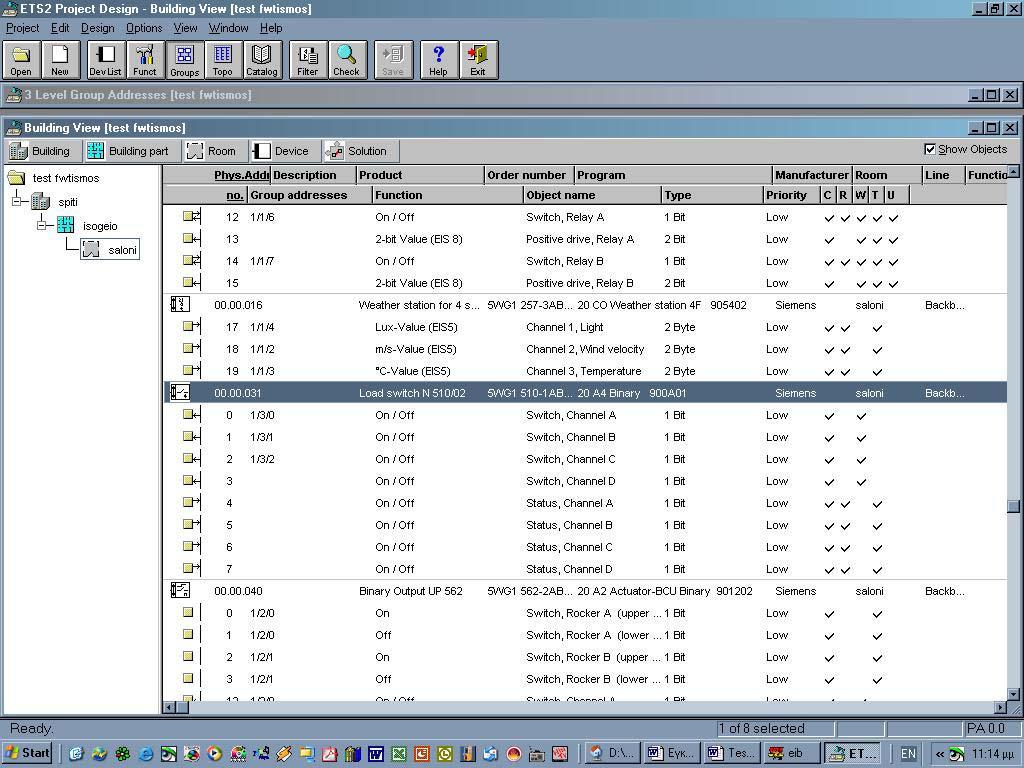The height and width of the screenshot is (768, 1024).
Task: Open a project with the Open toolbar button
Action: tap(21, 60)
